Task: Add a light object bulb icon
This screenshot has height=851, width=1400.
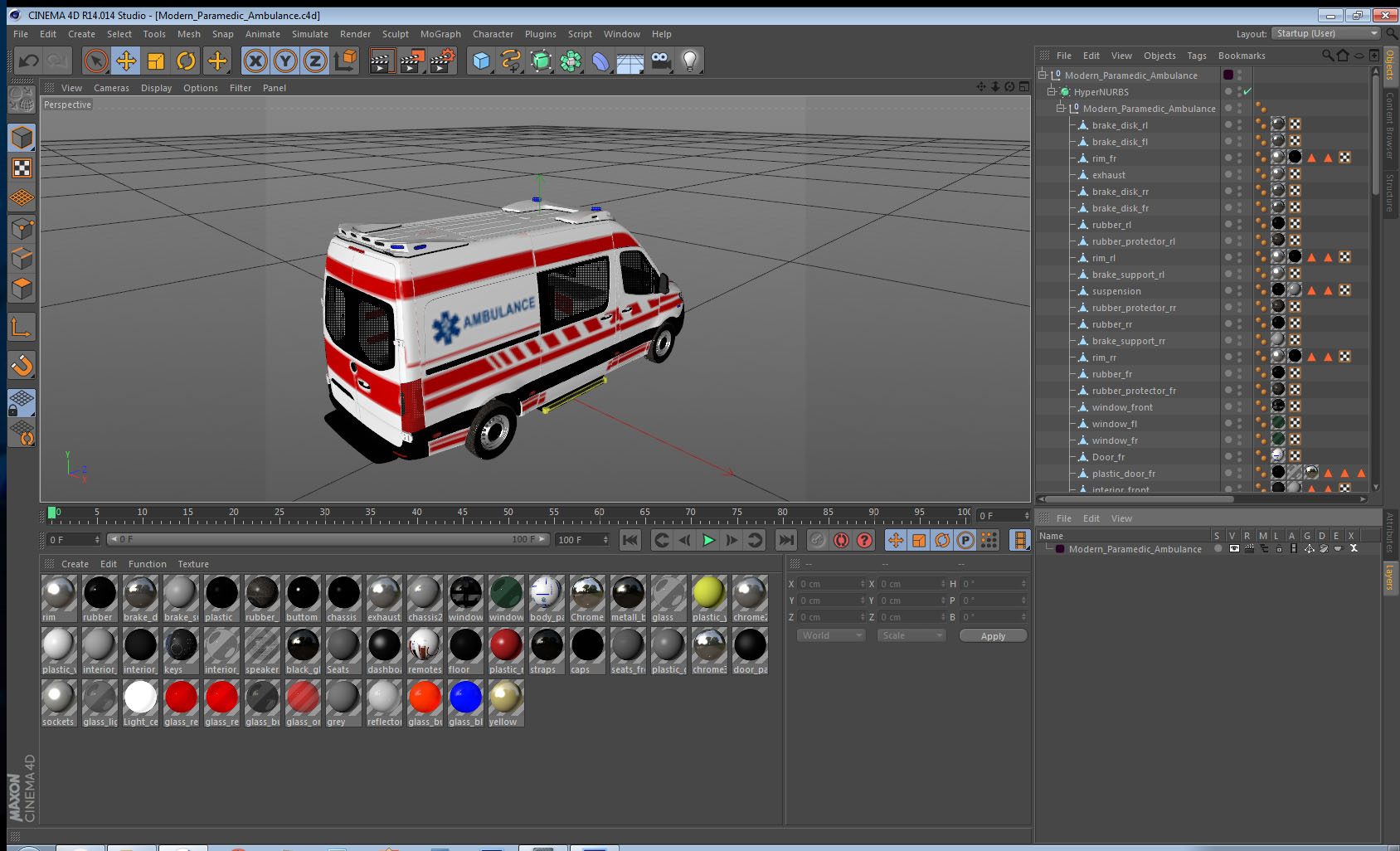Action: tap(690, 61)
